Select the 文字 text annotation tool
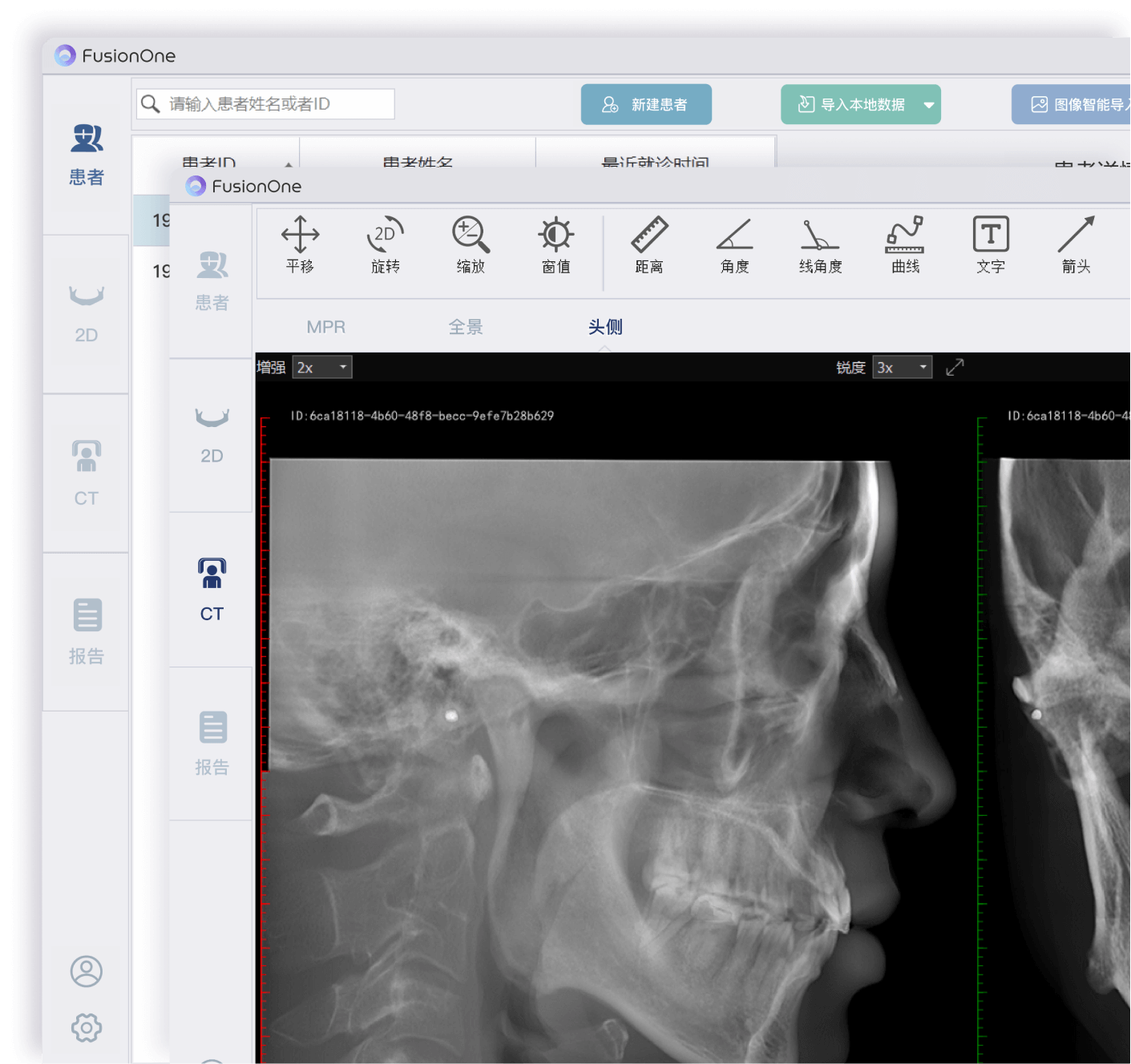Viewport: 1131px width, 1064px height. 991,244
